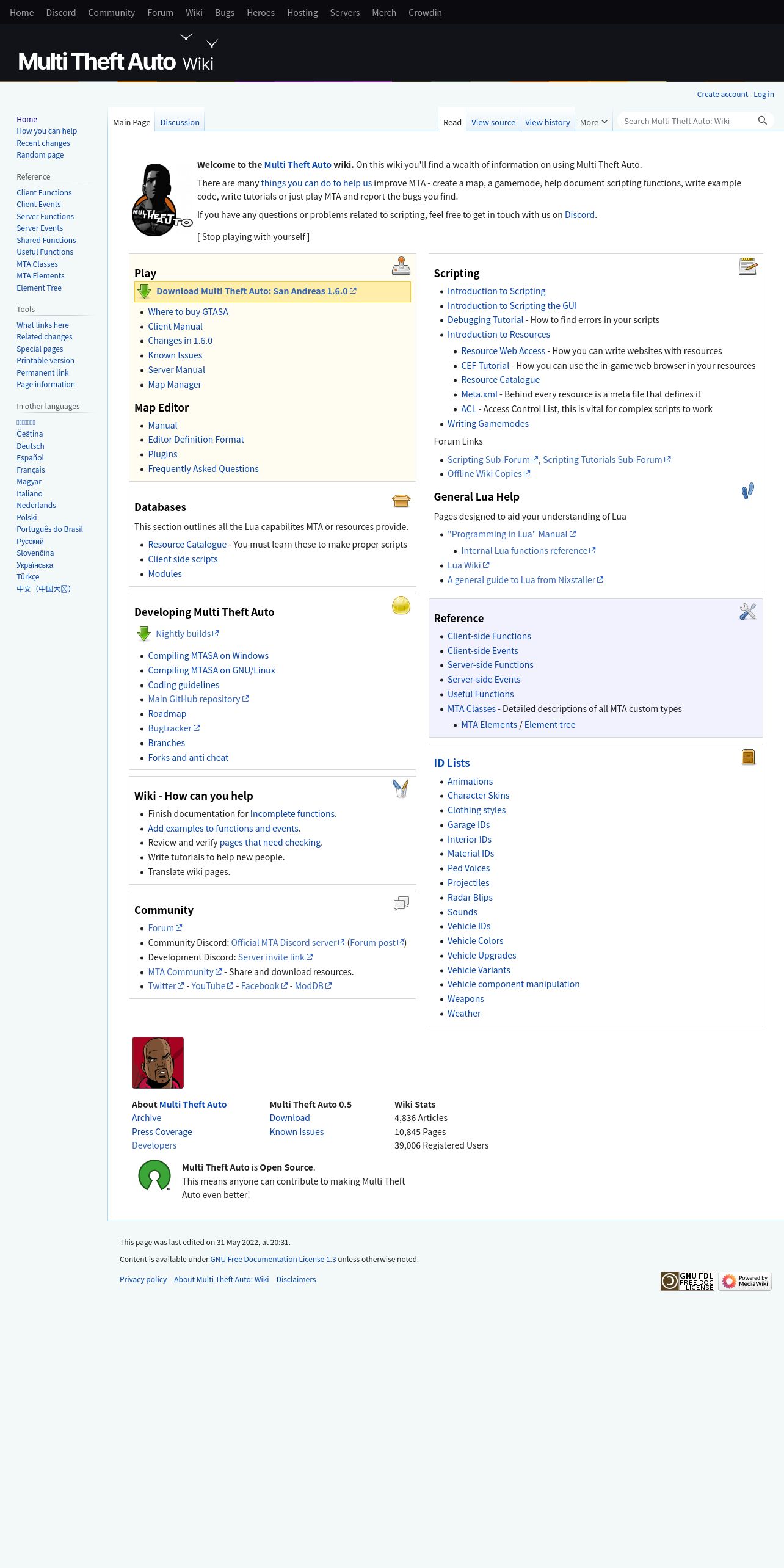Open Incomplete functions link
Viewport: 784px width, 1568px height.
coord(292,813)
